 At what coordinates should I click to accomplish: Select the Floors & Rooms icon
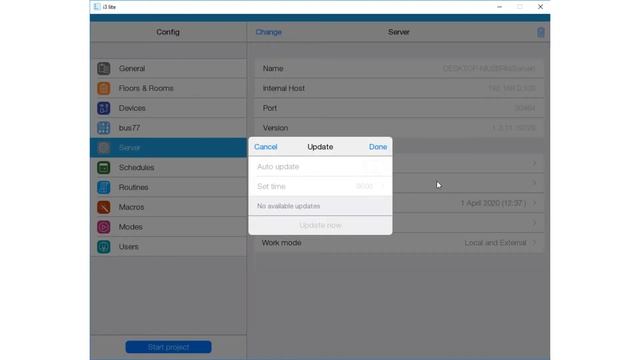(104, 88)
